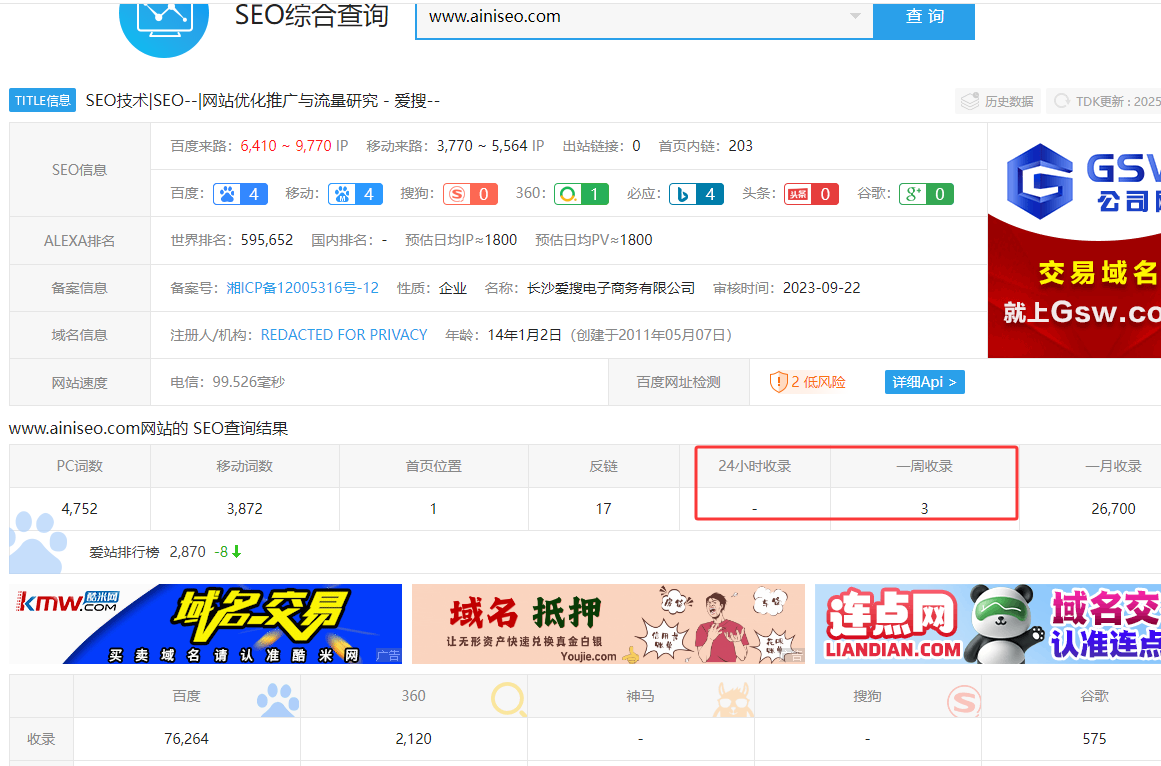
Task: Click the 收录 row label
Action: pos(41,739)
